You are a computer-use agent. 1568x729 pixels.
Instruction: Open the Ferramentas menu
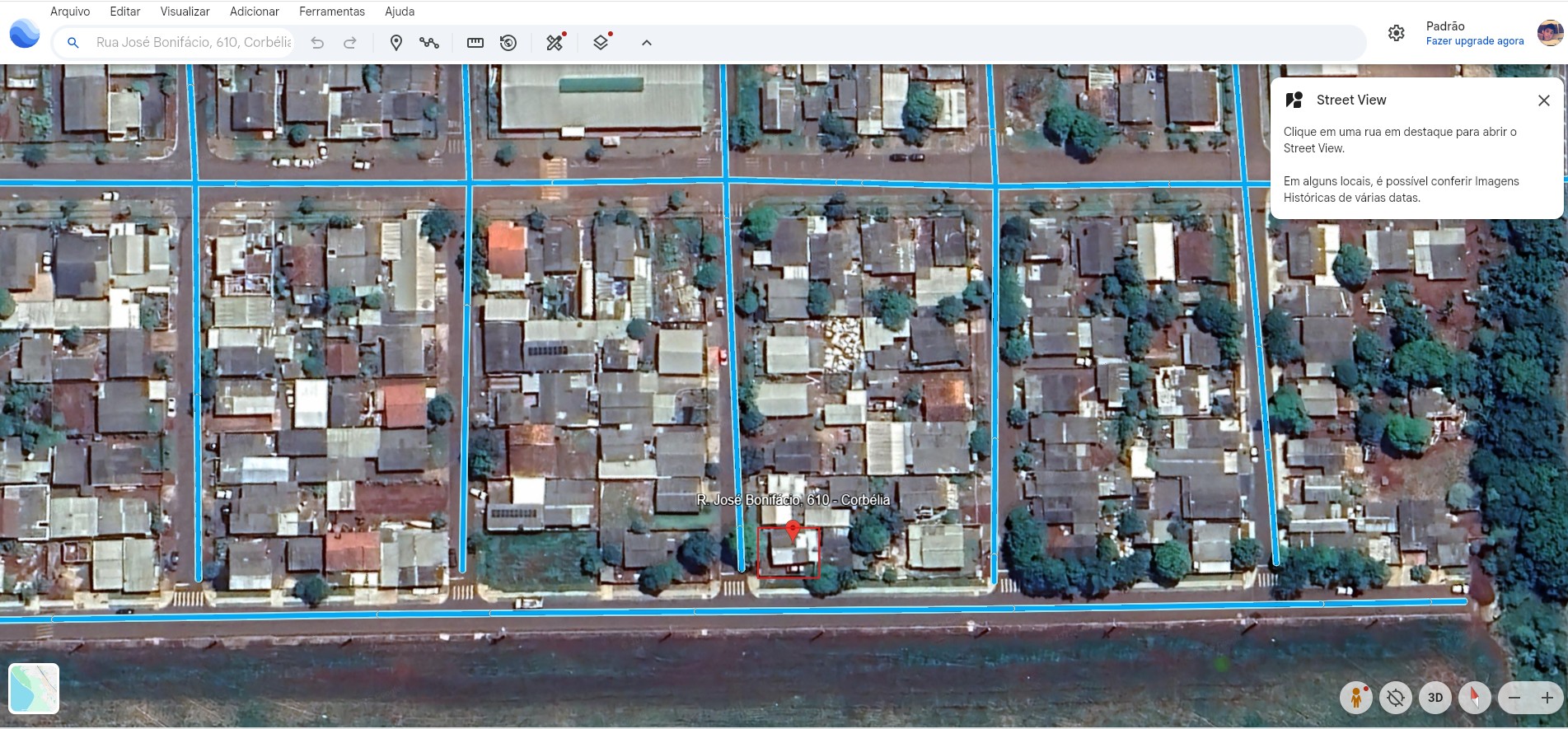click(x=332, y=12)
